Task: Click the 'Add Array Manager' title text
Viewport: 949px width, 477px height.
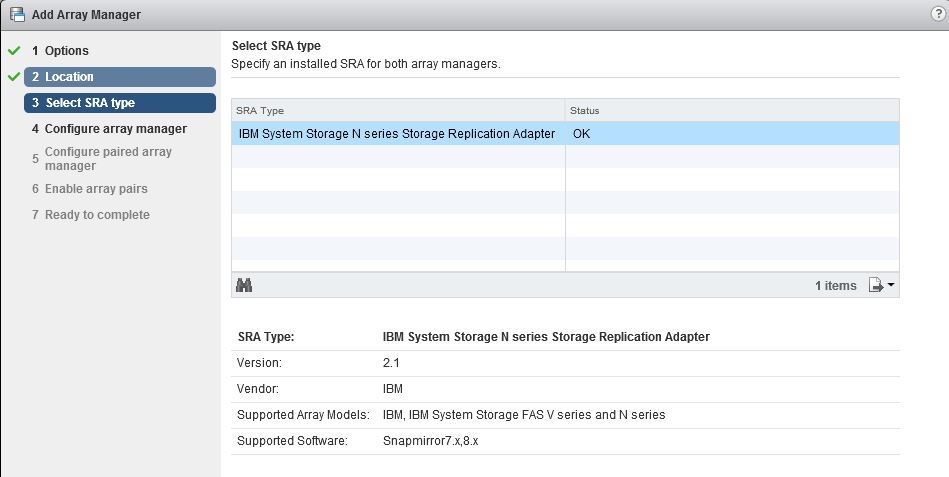Action: pyautogui.click(x=86, y=15)
